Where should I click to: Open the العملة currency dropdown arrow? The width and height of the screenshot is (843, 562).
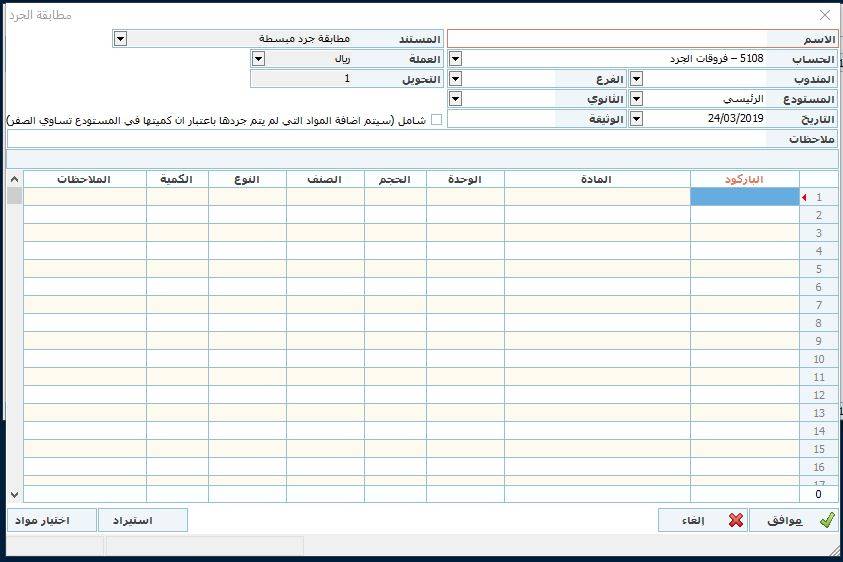coord(259,59)
